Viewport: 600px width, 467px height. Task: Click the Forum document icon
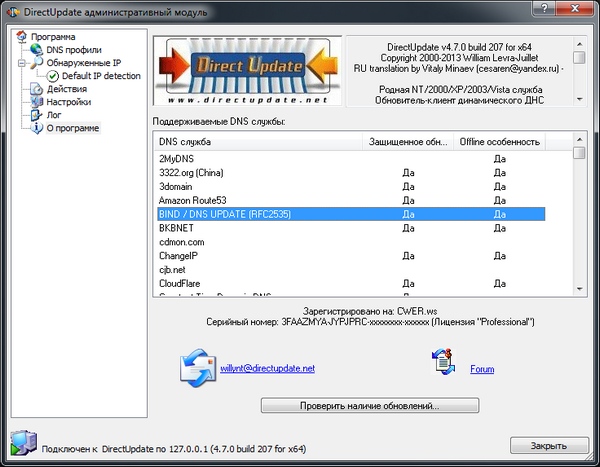(443, 361)
